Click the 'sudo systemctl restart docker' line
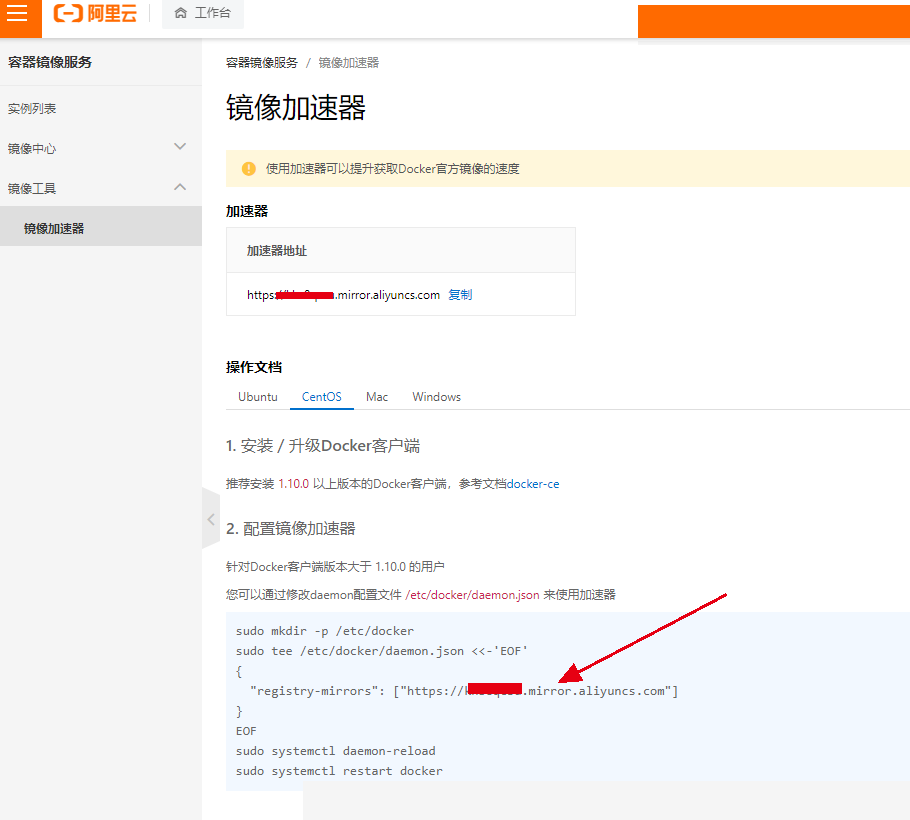This screenshot has width=910, height=820. click(339, 771)
